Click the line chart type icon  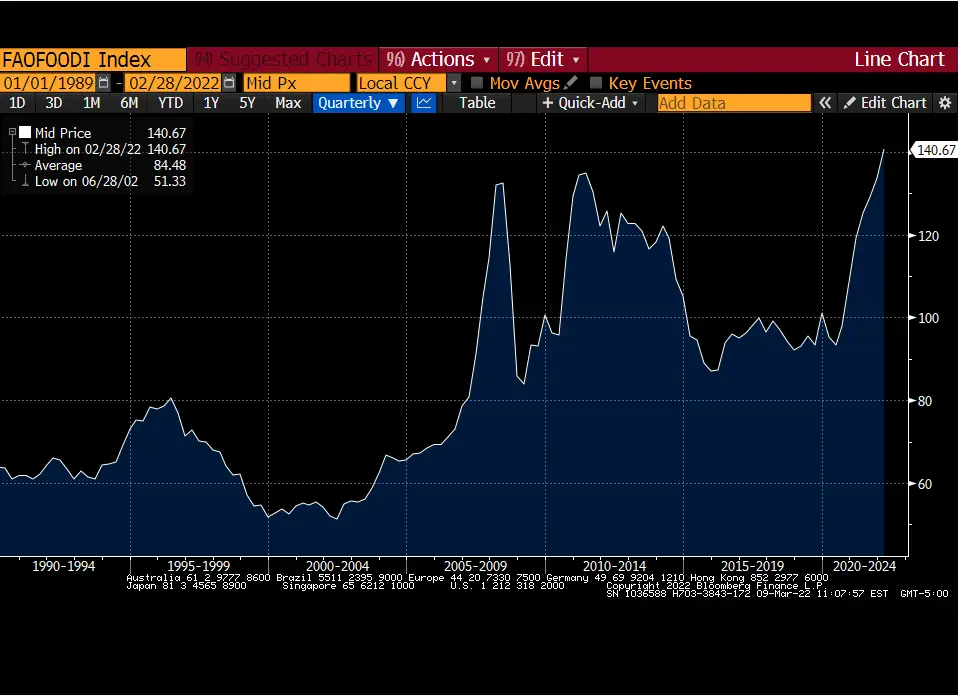[x=424, y=103]
